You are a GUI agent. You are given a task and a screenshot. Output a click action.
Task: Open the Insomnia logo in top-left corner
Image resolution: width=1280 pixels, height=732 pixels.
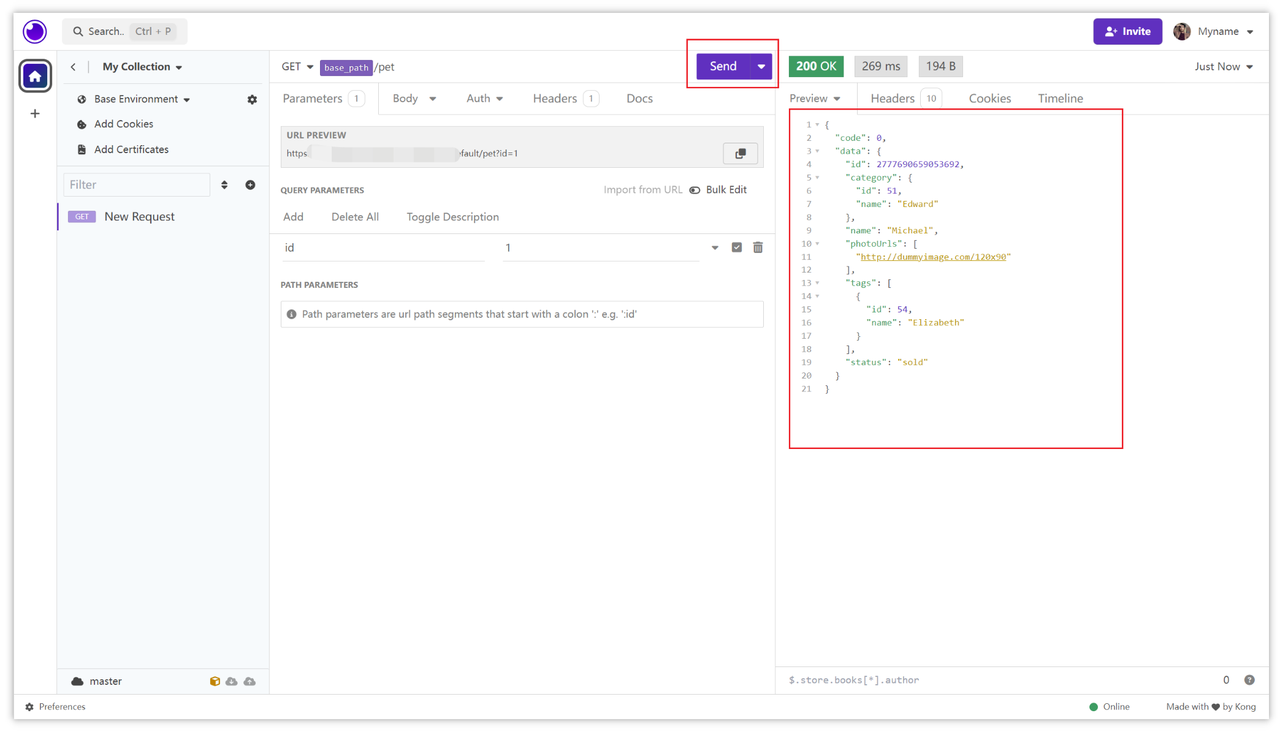point(35,31)
